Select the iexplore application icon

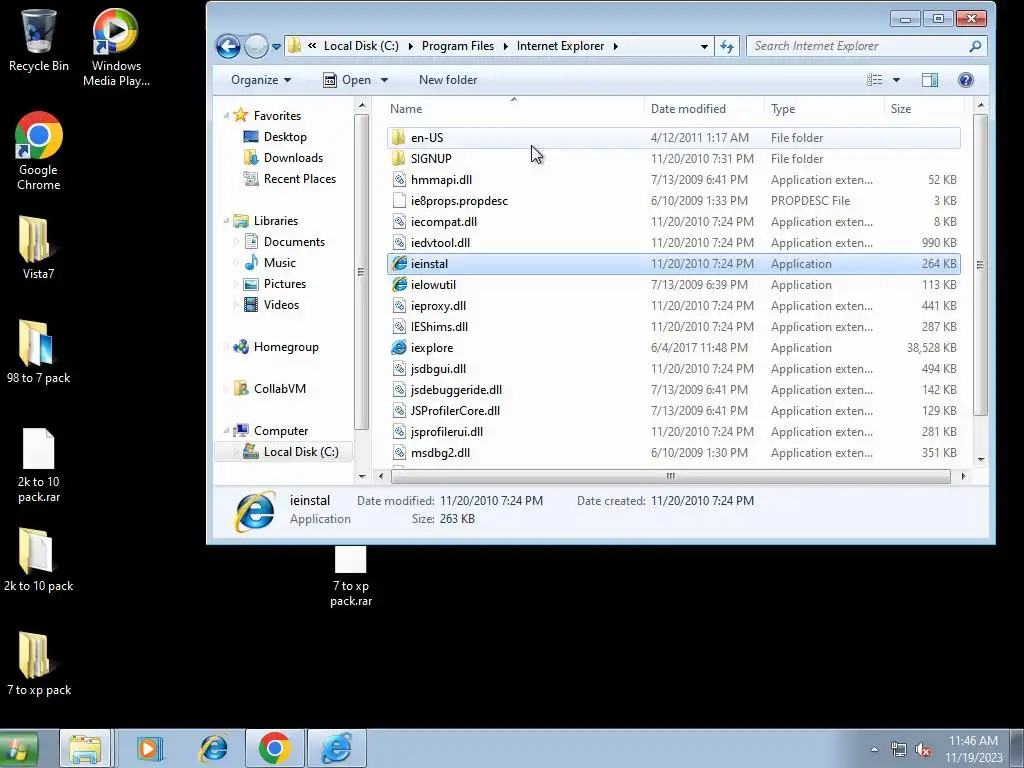tap(399, 347)
